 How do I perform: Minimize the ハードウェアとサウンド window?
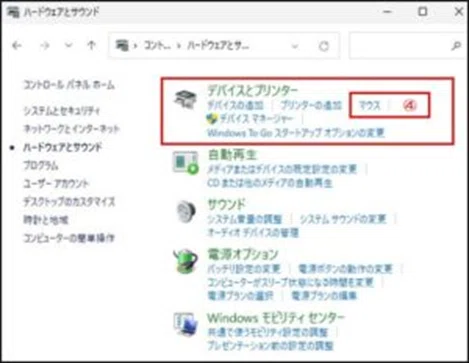387,12
